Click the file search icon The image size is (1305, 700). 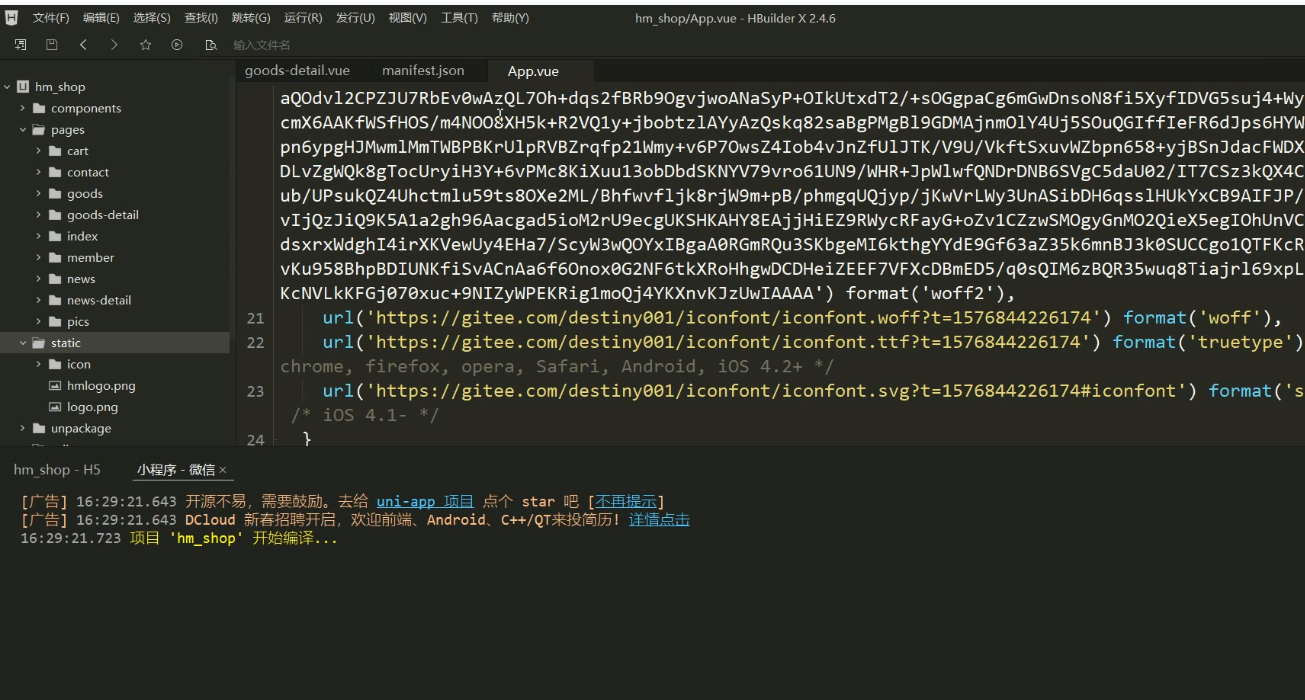(210, 45)
